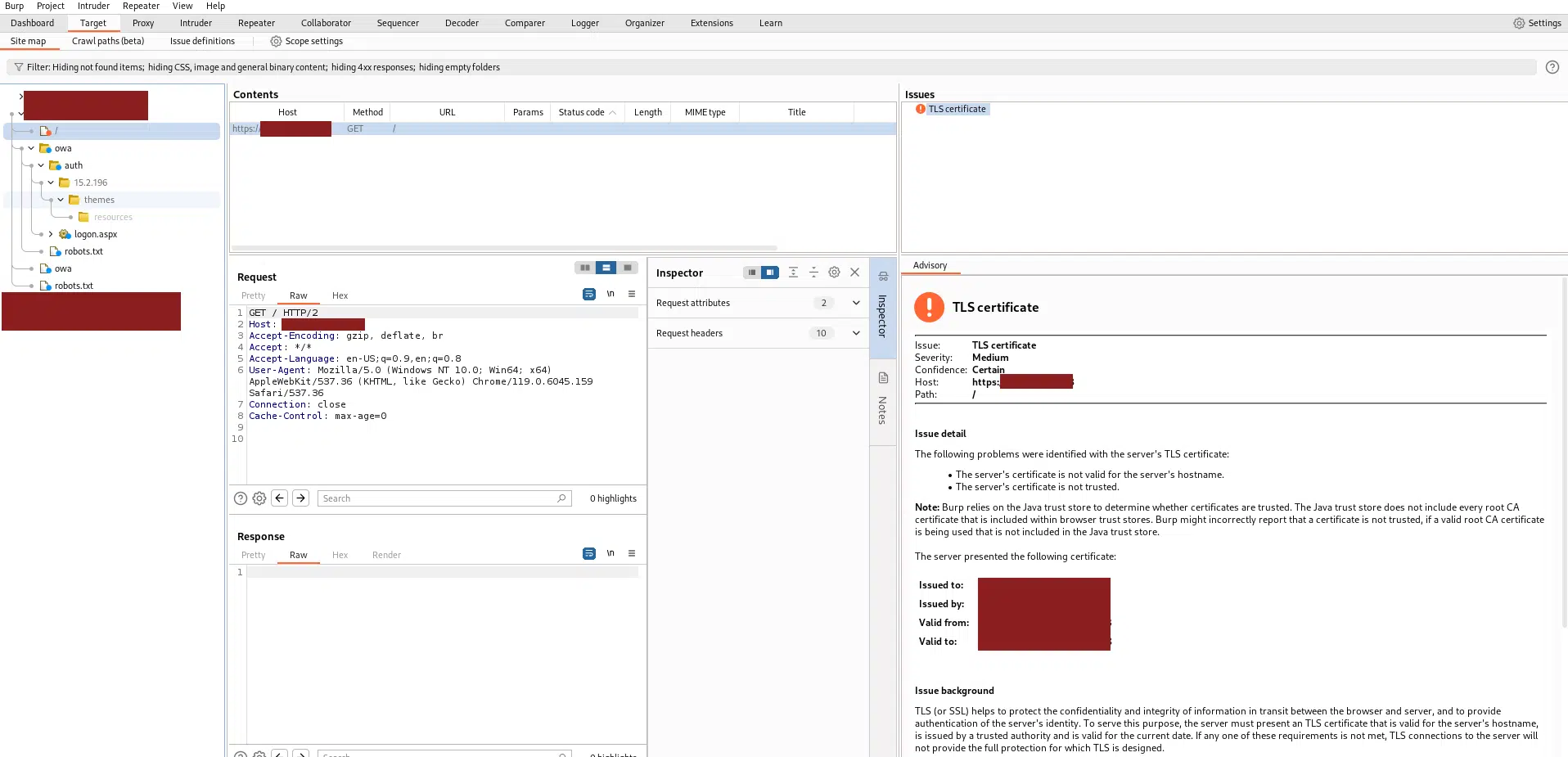Click the magnifier icon in Request search
The image size is (1568, 757).
click(x=561, y=498)
